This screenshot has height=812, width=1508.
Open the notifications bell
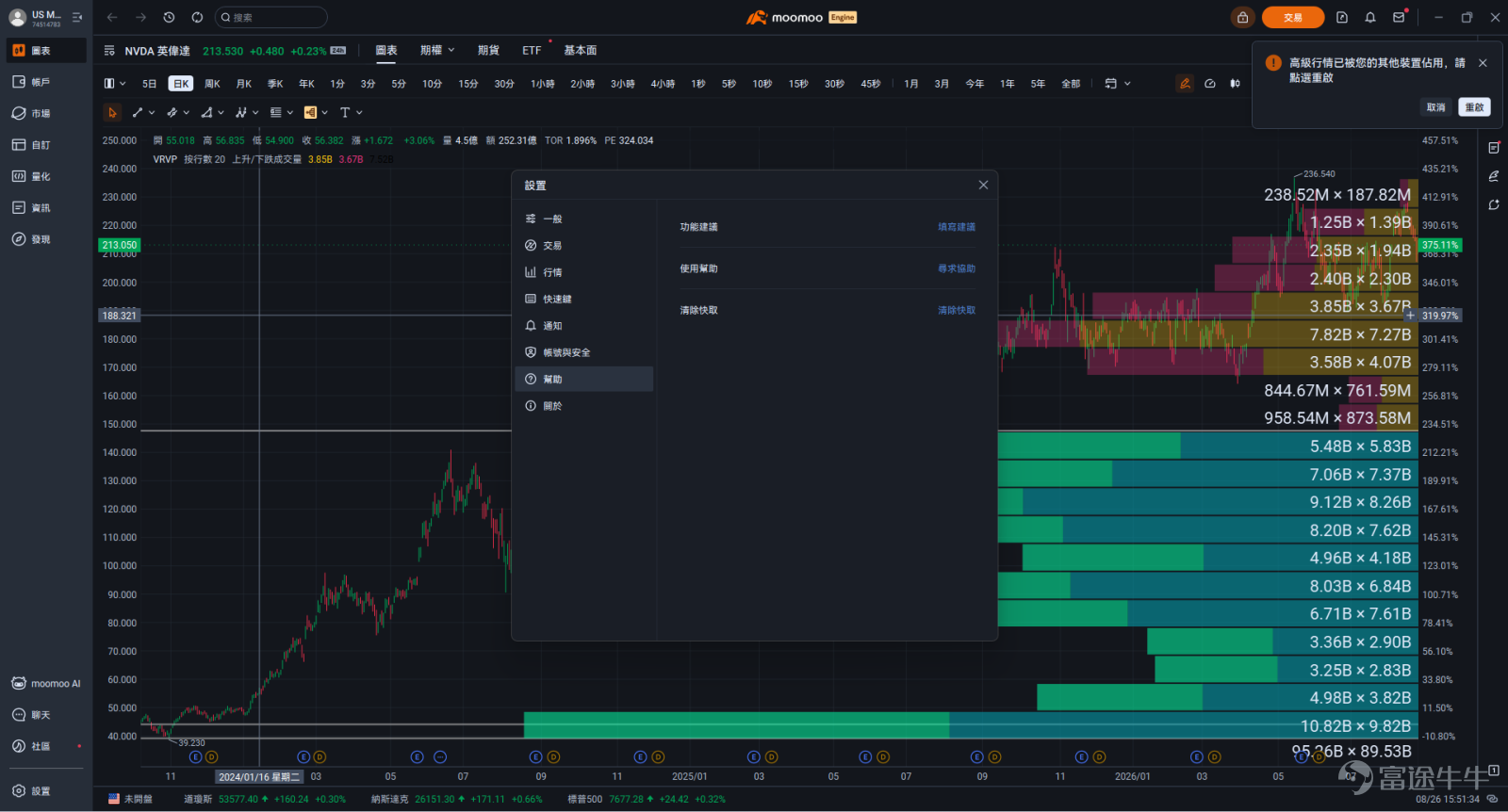coord(1370,17)
